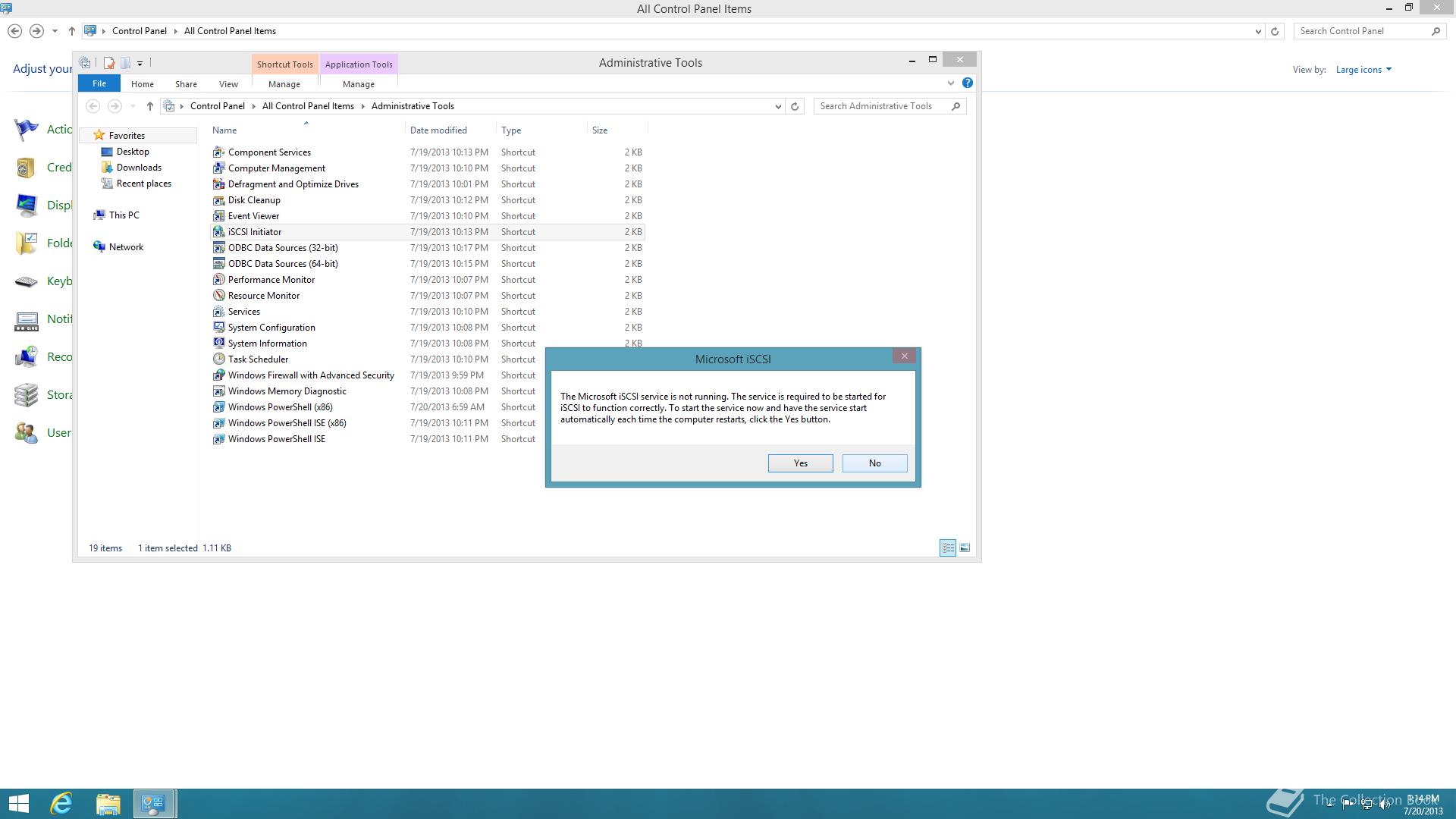
Task: Click the Windows Firewall with Advanced Security icon
Action: [x=218, y=375]
